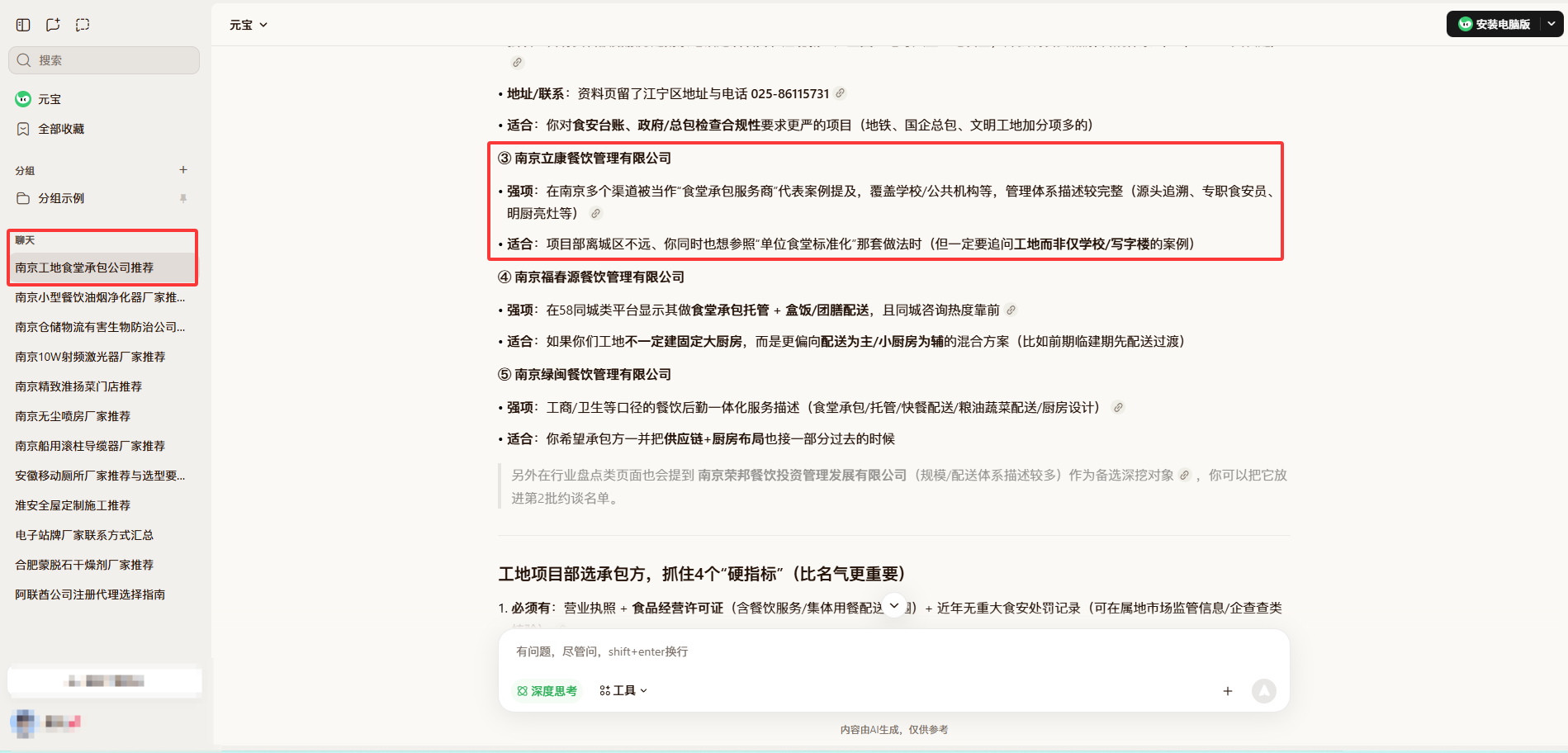Viewport: 1568px width, 753px height.
Task: Click the 元宝 logo icon in sidebar
Action: [23, 99]
